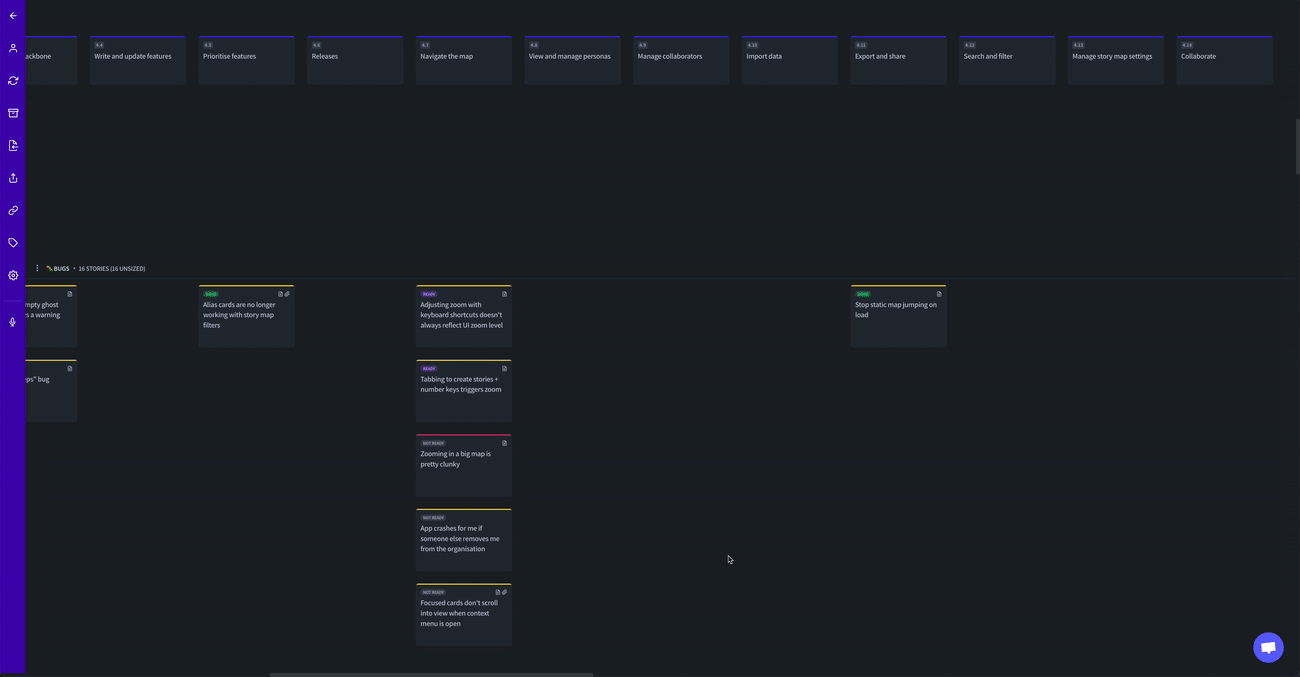Open the 'Releases' feature card
1300x677 pixels.
click(x=355, y=60)
